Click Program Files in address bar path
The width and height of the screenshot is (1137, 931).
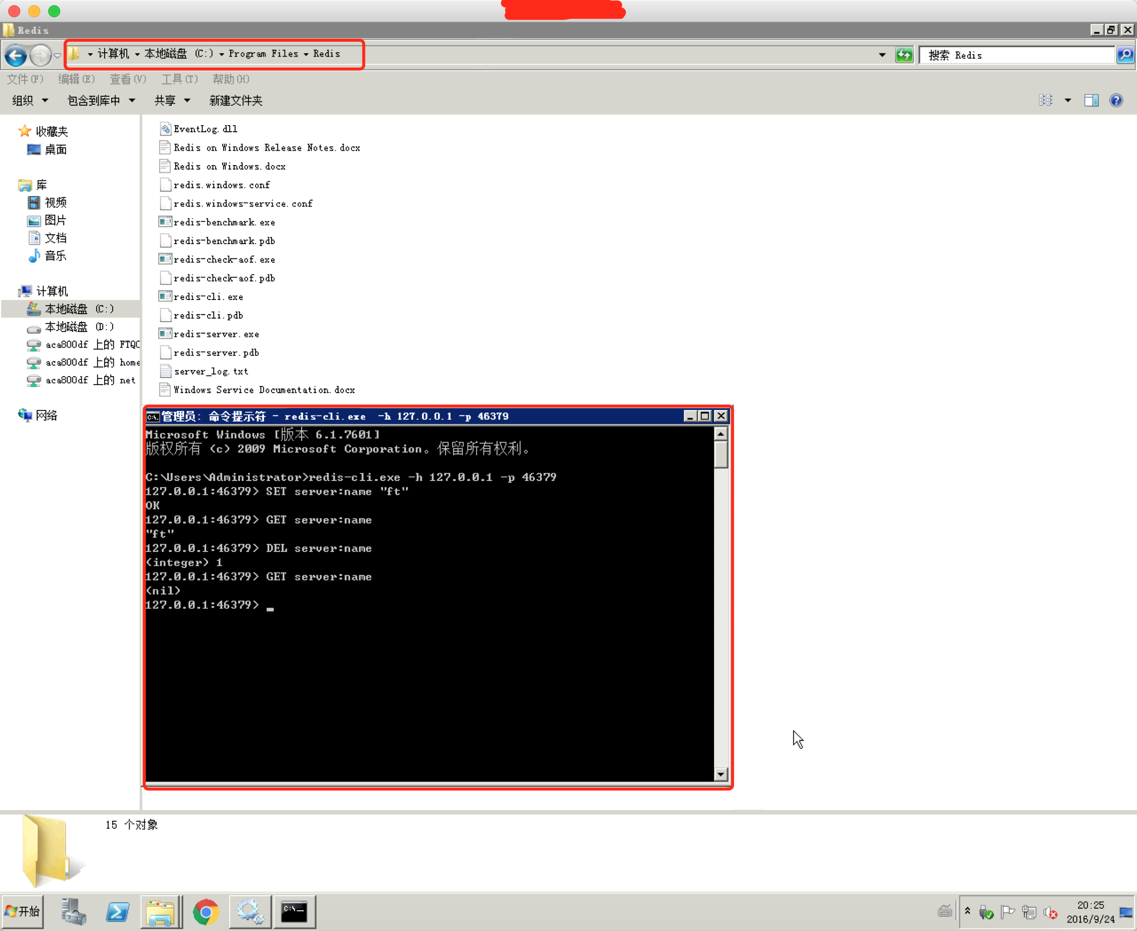pos(263,54)
